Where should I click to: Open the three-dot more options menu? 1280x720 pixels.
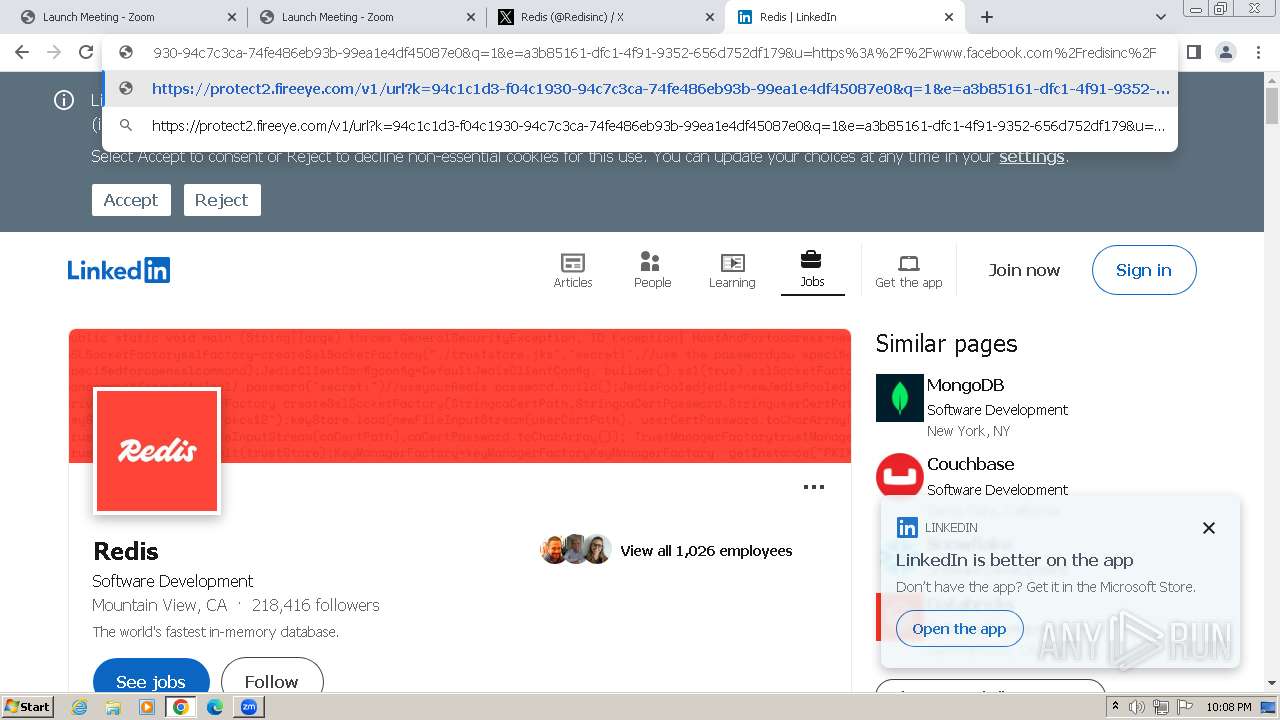[814, 487]
